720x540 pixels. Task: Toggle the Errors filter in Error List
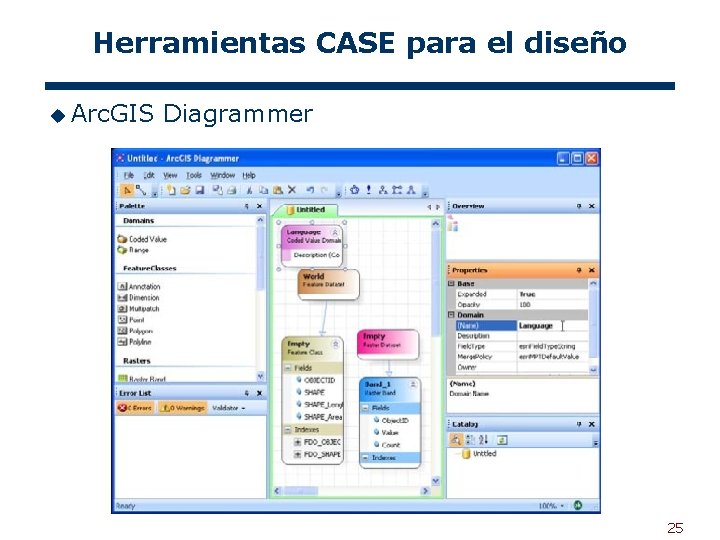(x=135, y=408)
